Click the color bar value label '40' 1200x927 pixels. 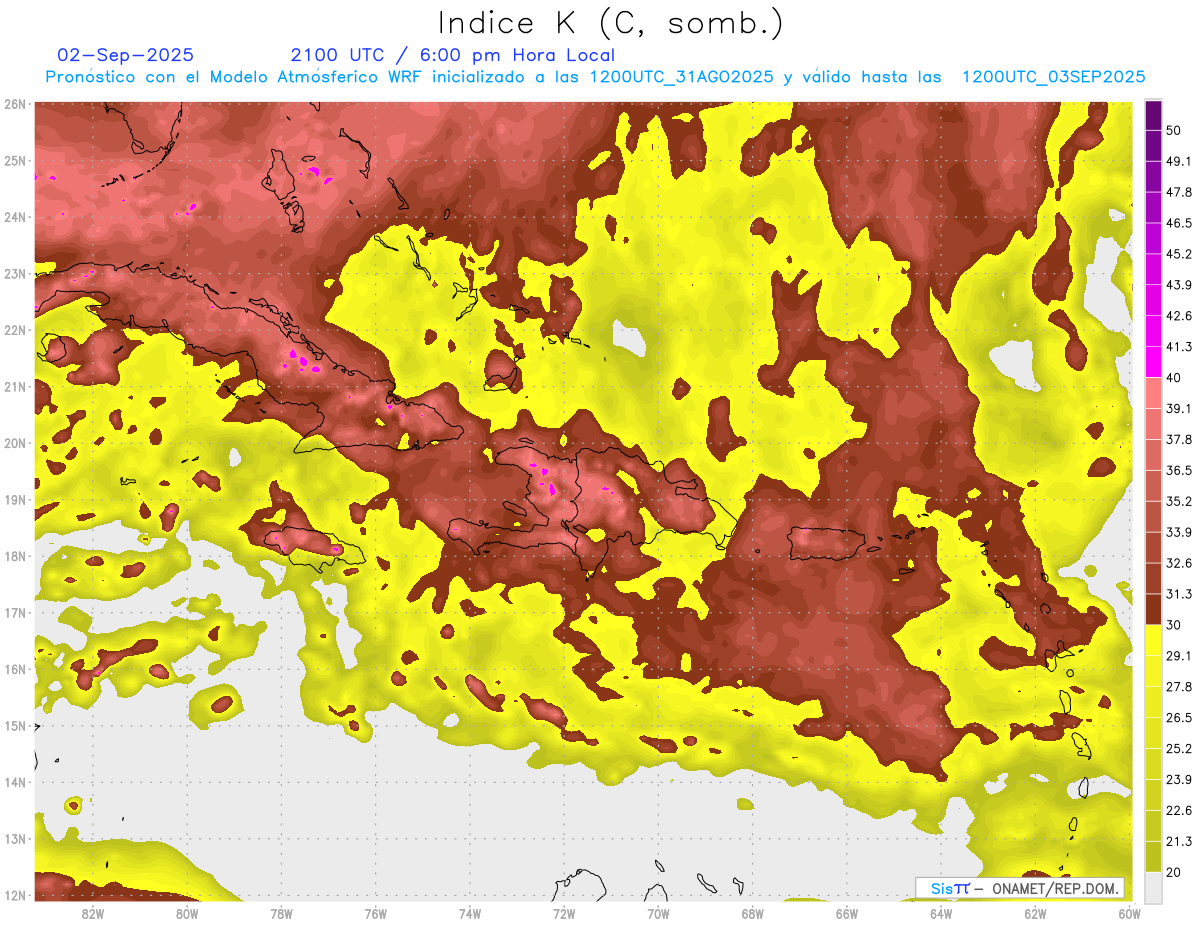1173,377
